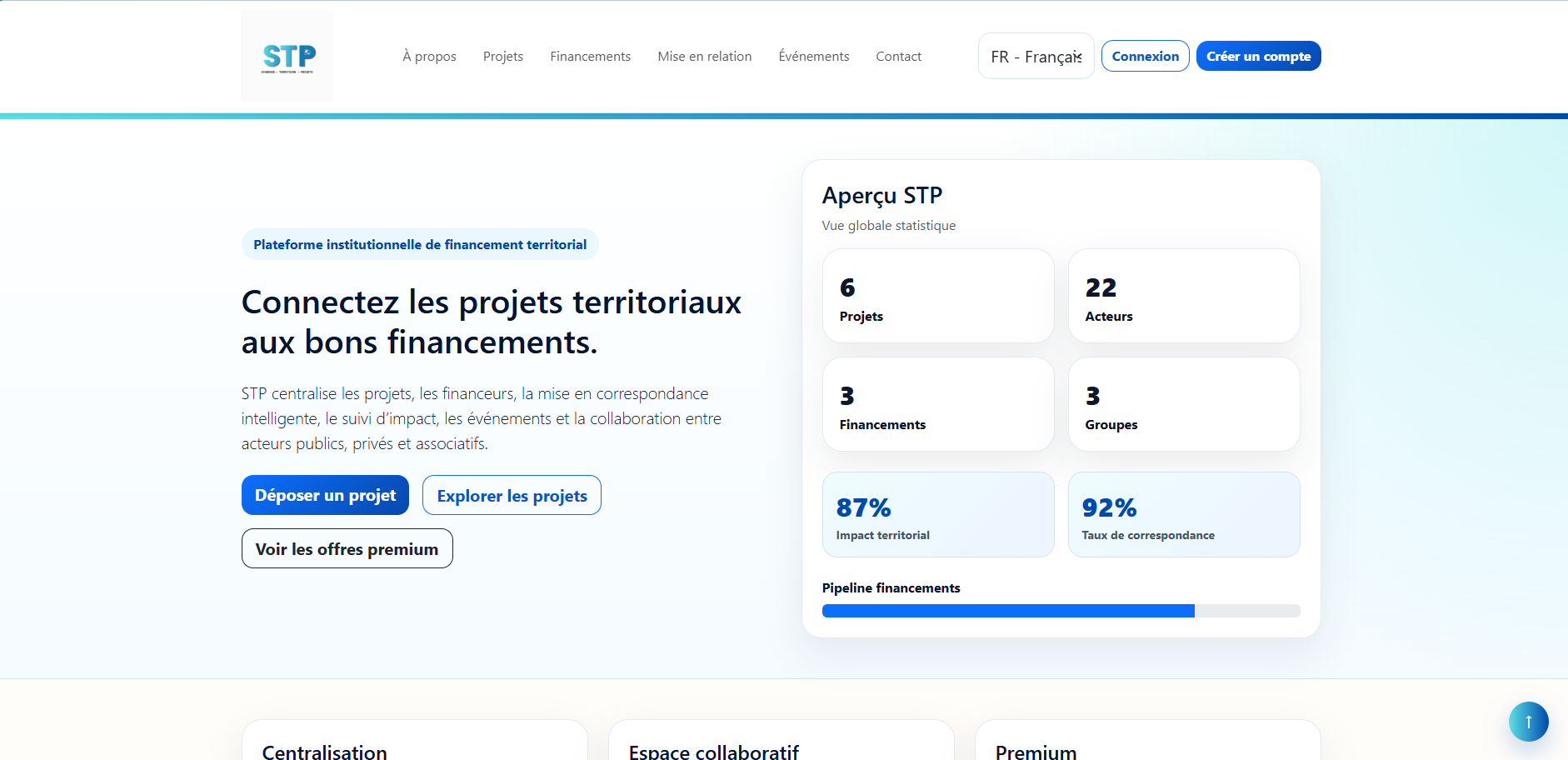The image size is (1568, 760).
Task: Select Mise en relation in the navigation
Action: [704, 56]
